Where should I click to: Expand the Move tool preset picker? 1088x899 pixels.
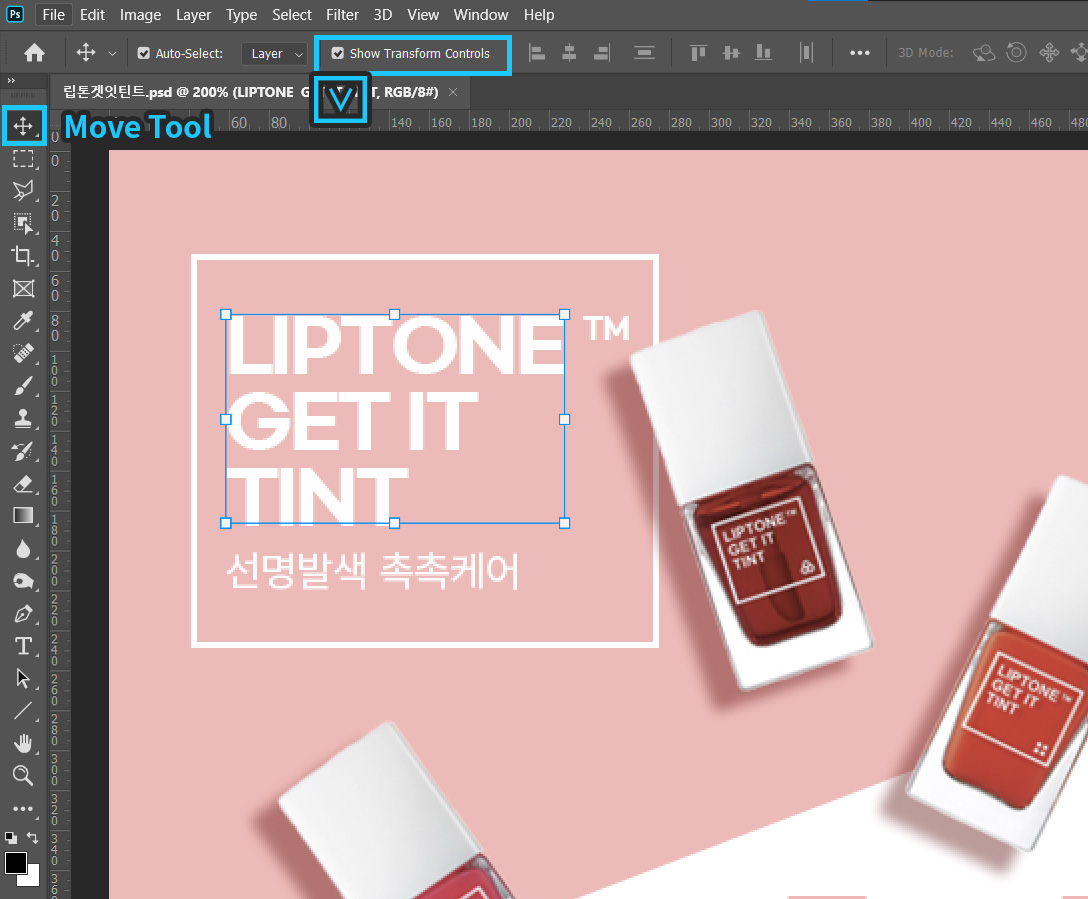tap(112, 53)
